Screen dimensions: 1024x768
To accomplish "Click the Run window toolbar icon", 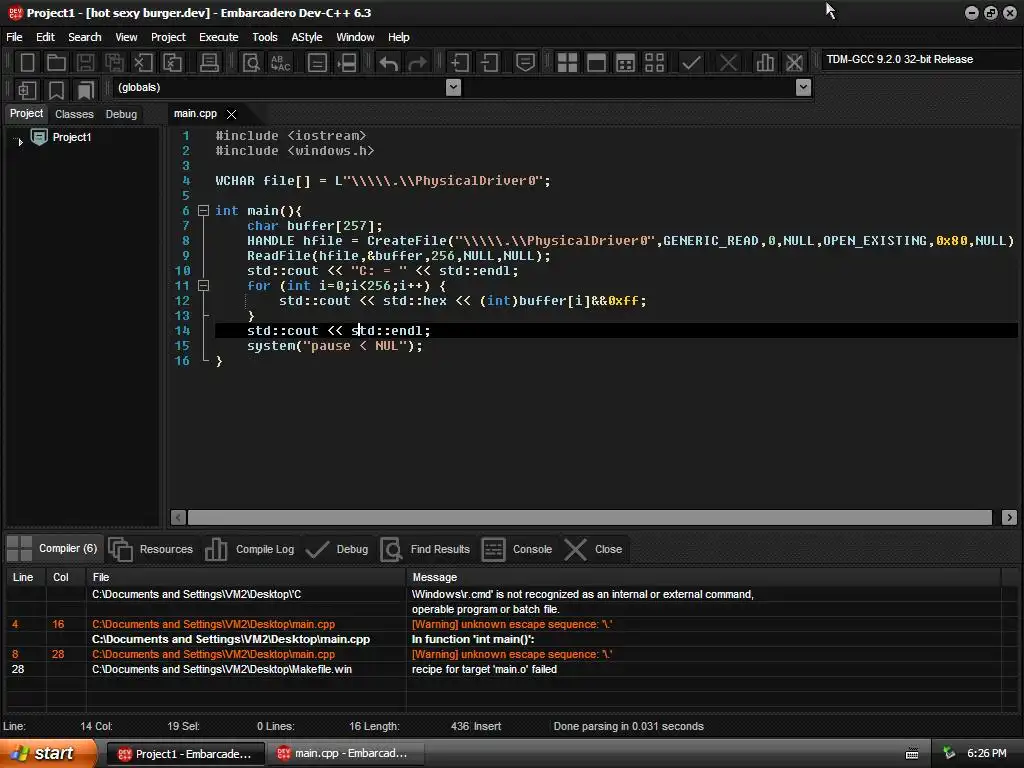I will tap(596, 63).
